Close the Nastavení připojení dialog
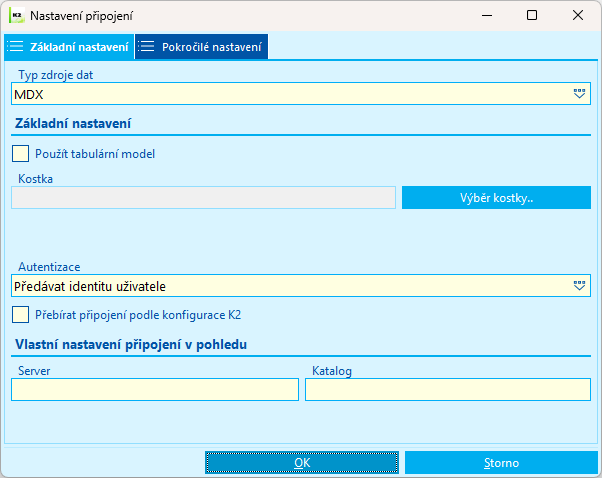Screen dimensions: 602x478 tap(579, 16)
